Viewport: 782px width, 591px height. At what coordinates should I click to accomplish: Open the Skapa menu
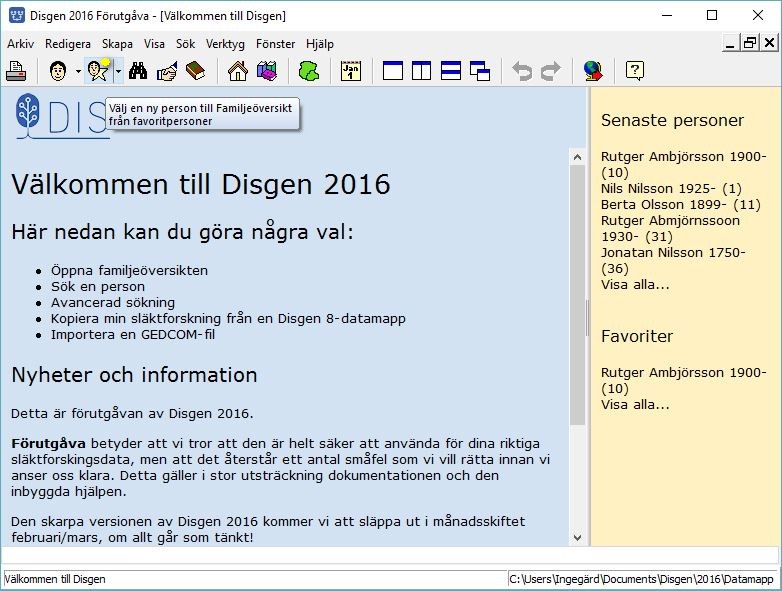coord(117,44)
